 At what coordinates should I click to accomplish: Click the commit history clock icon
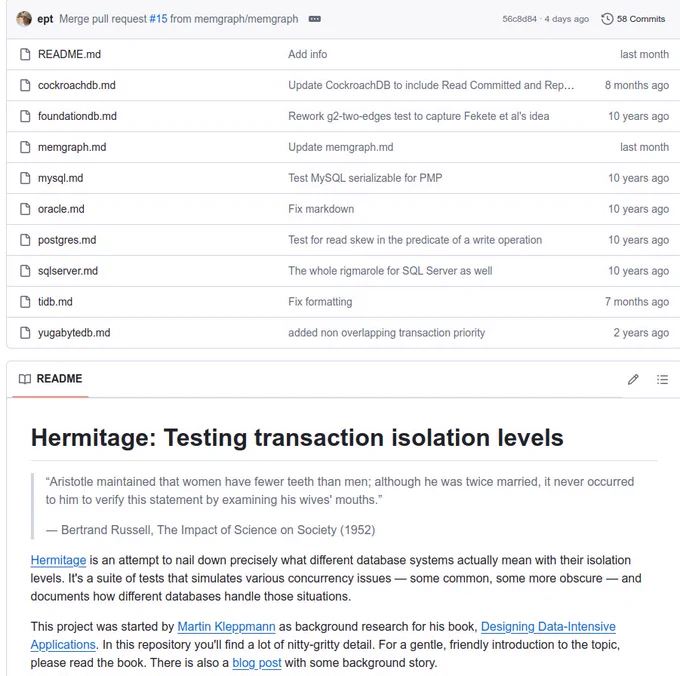tap(607, 19)
